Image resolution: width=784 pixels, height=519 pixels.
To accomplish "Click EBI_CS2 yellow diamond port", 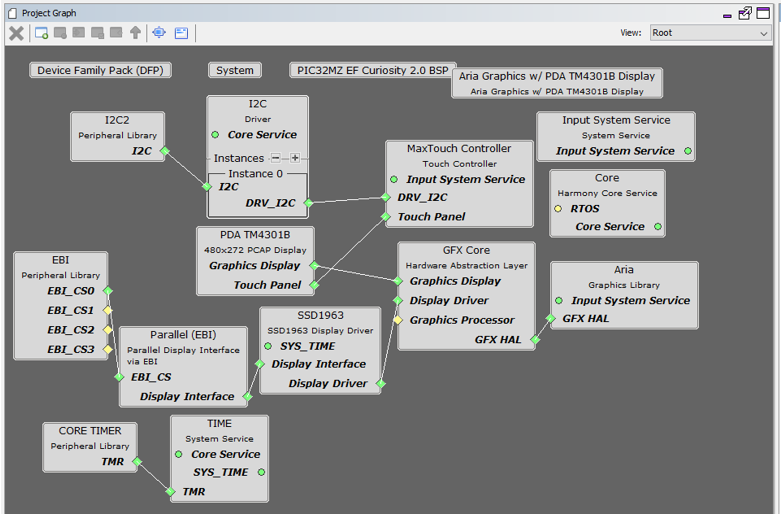I will pos(108,330).
